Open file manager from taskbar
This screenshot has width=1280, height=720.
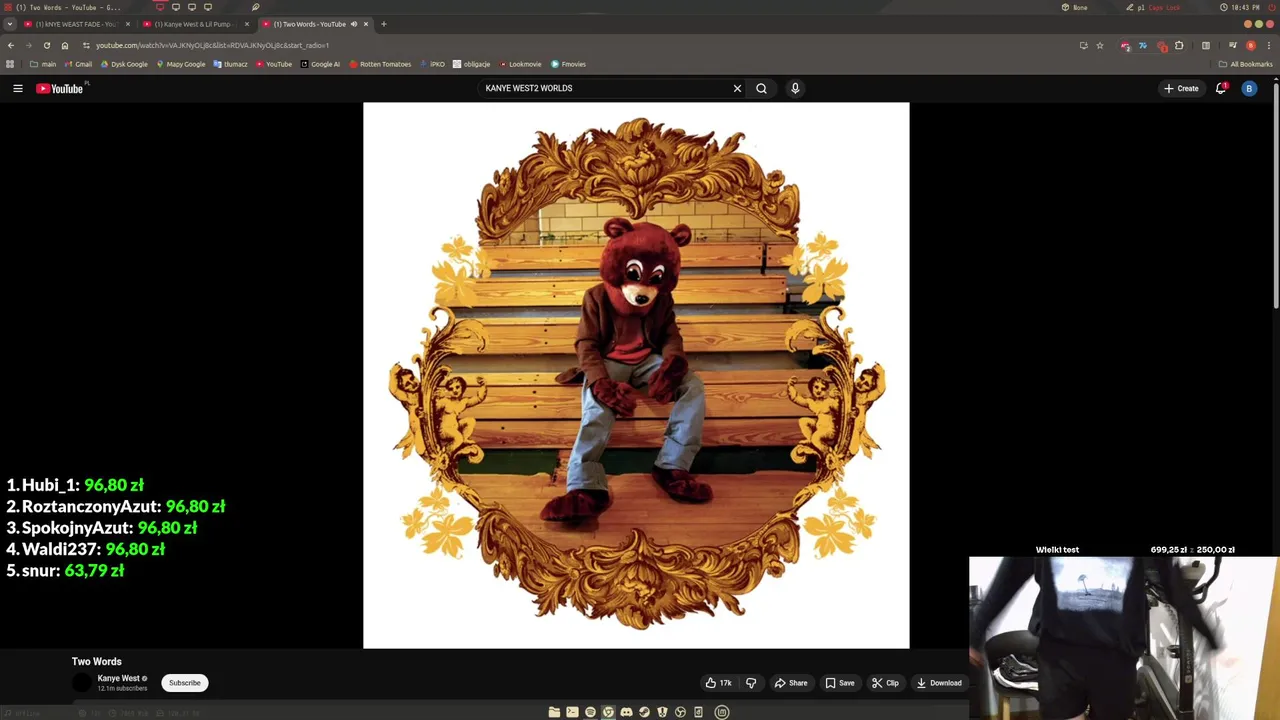click(x=554, y=712)
